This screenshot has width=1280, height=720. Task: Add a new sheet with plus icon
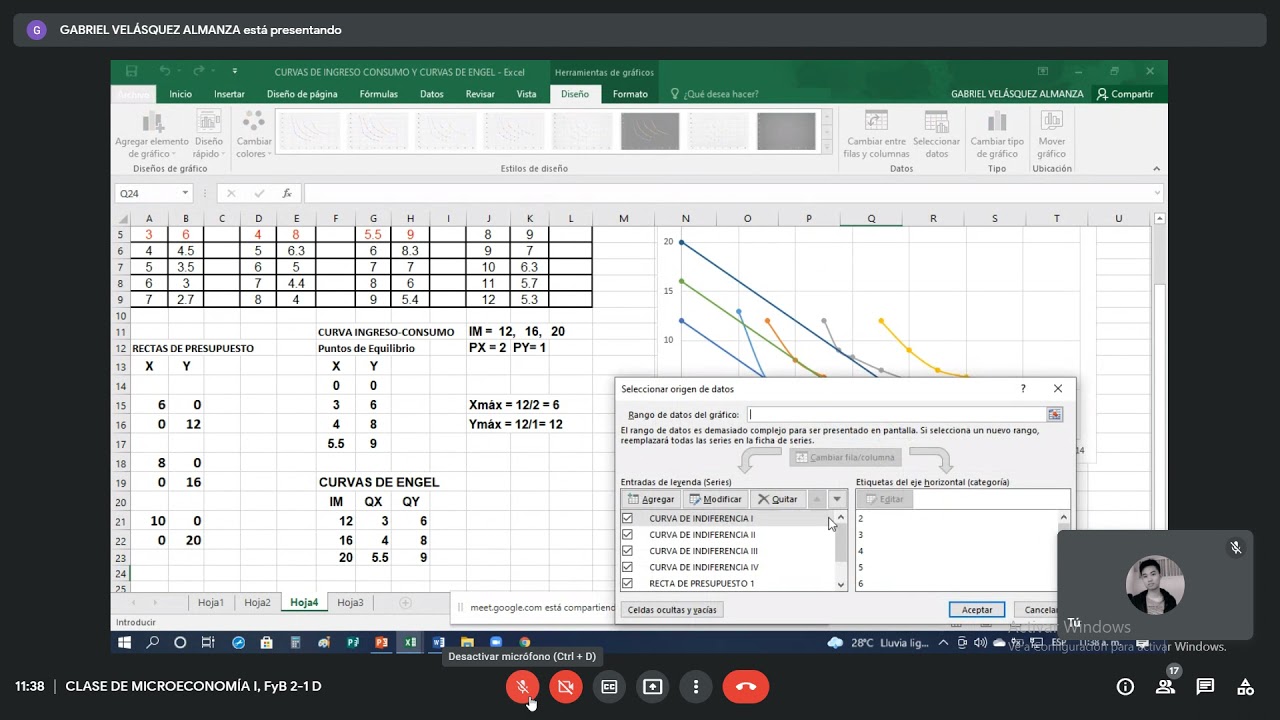(x=405, y=602)
